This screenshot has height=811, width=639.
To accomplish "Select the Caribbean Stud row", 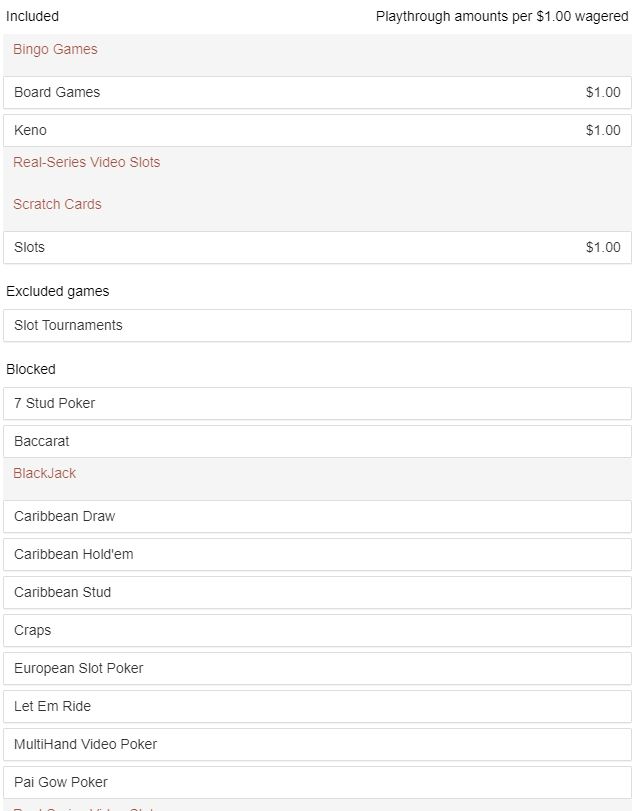I will point(317,592).
